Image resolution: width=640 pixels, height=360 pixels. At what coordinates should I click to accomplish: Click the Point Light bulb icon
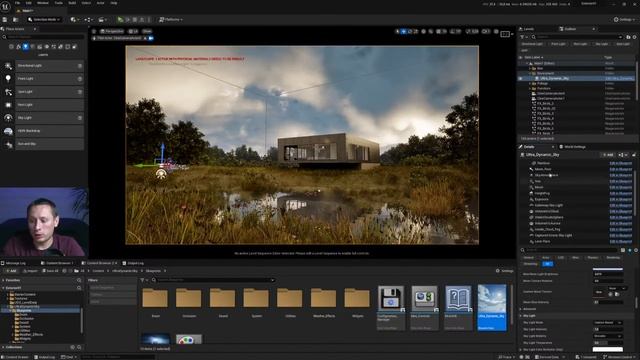coord(8,79)
